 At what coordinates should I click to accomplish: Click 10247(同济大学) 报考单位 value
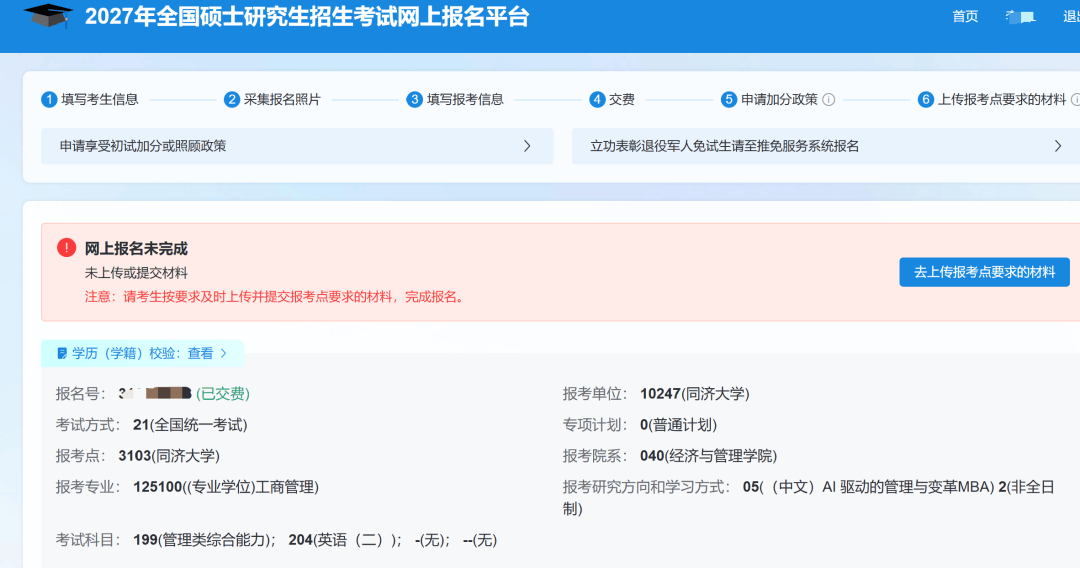click(x=694, y=394)
